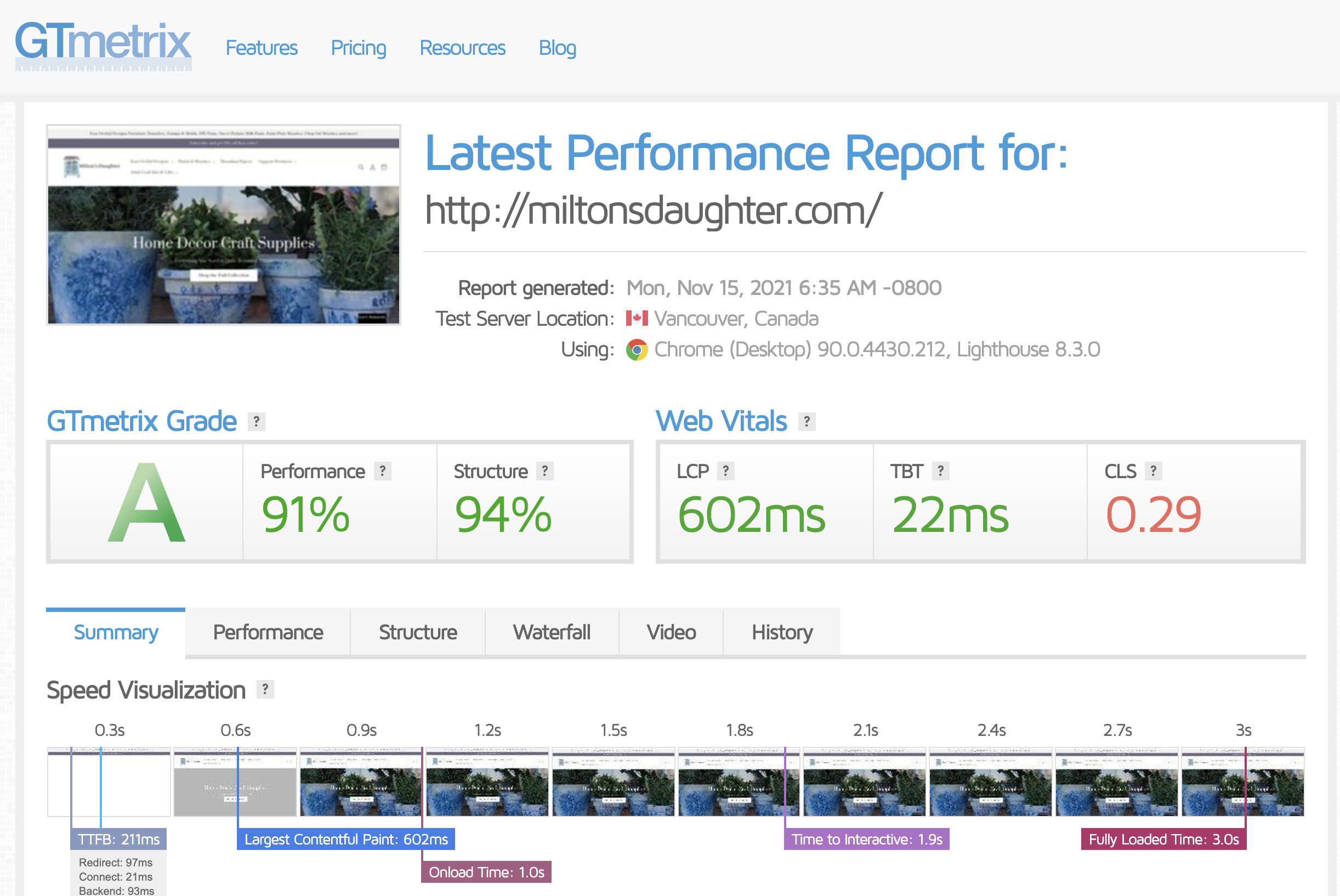Click Speed Visualization help icon
The width and height of the screenshot is (1340, 896).
point(265,690)
